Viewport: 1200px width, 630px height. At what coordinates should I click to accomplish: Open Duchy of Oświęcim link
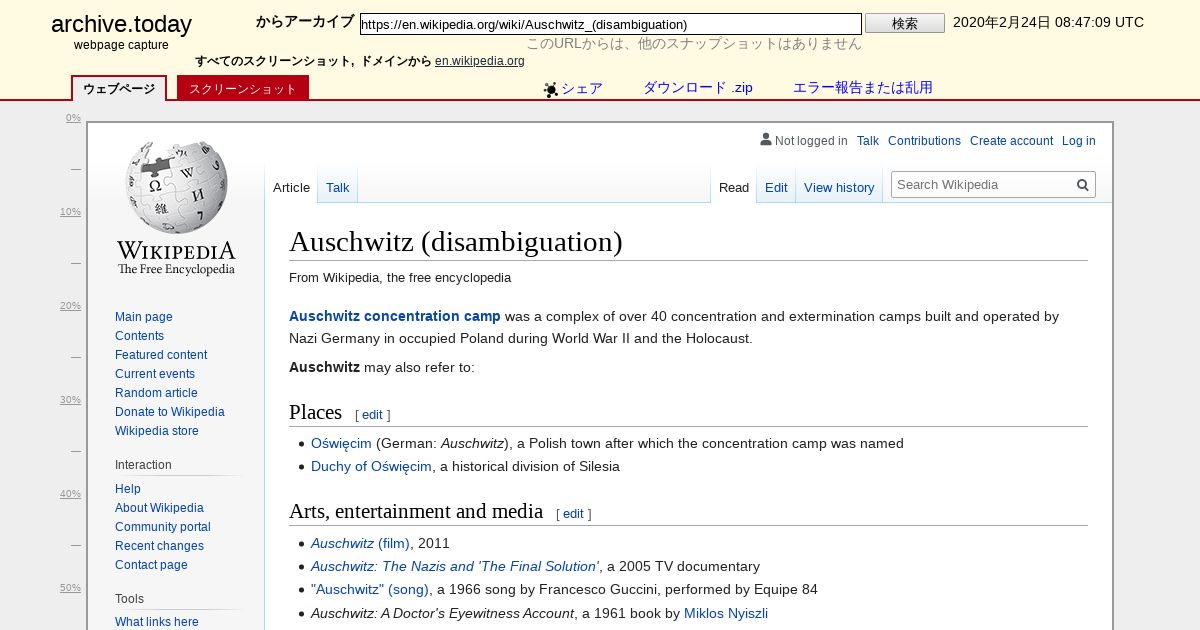[x=371, y=467]
